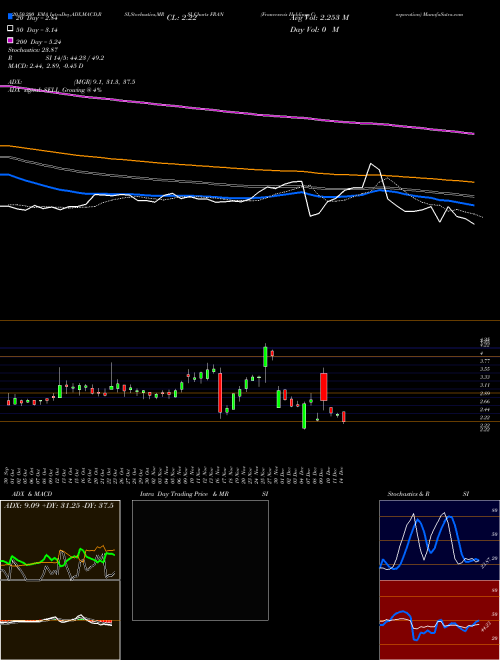500x660 pixels.
Task: Select the '50 Day = 3.14' legend label
Action: 37,29
